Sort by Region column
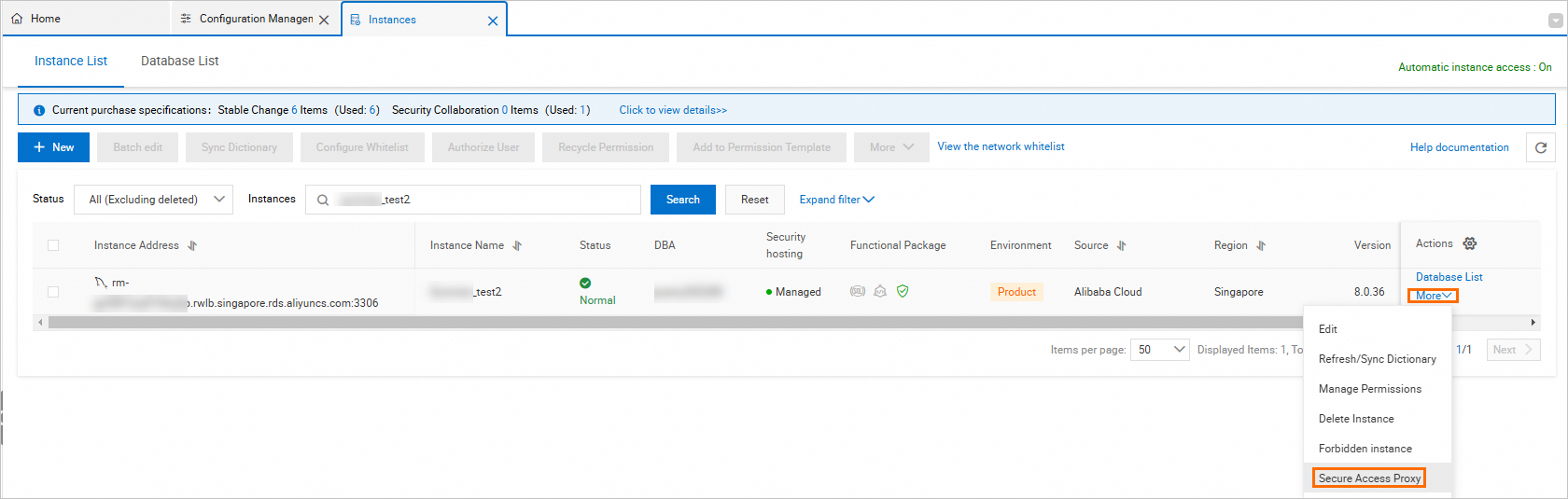 1261,246
